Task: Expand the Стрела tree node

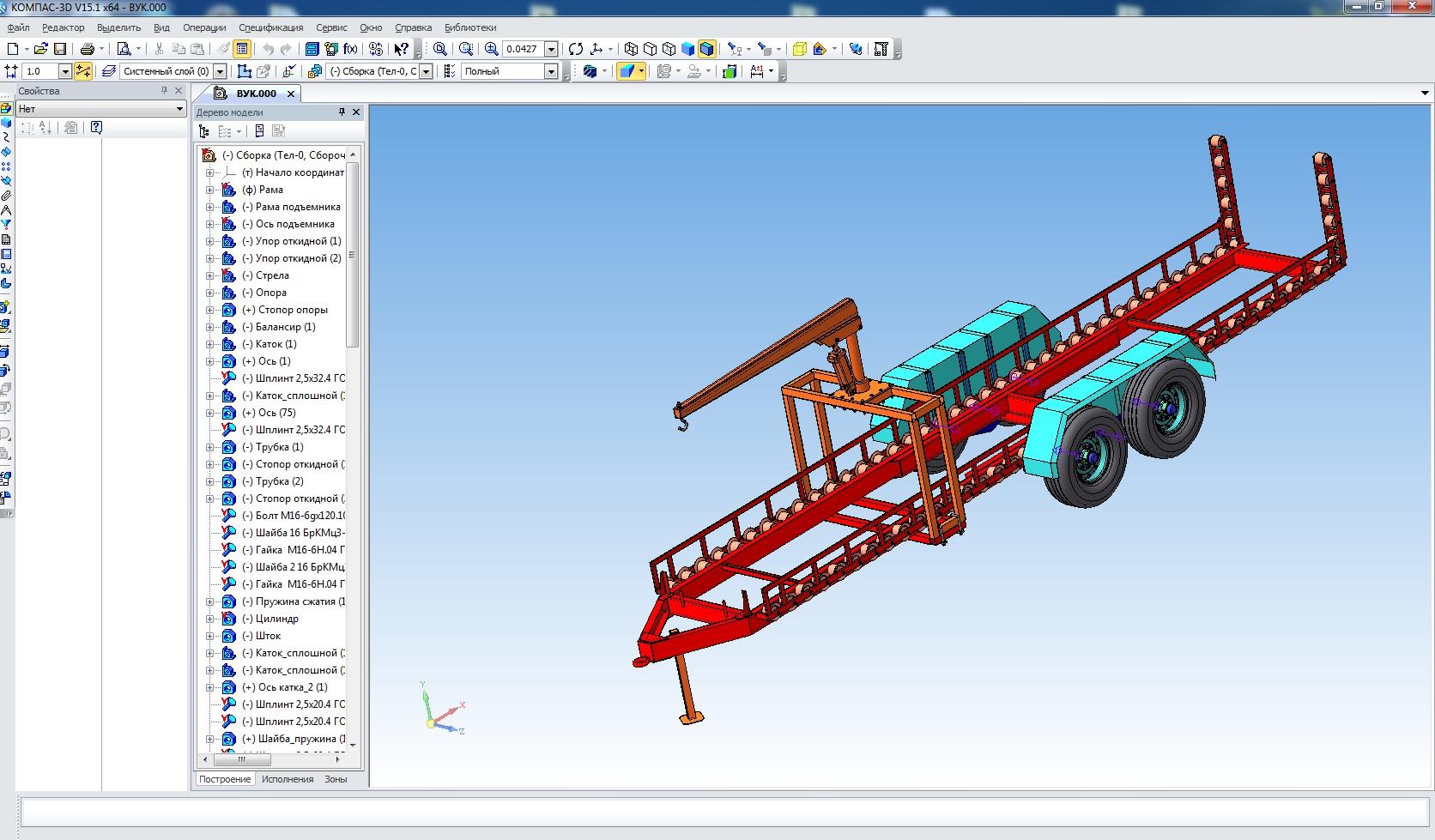Action: (209, 275)
